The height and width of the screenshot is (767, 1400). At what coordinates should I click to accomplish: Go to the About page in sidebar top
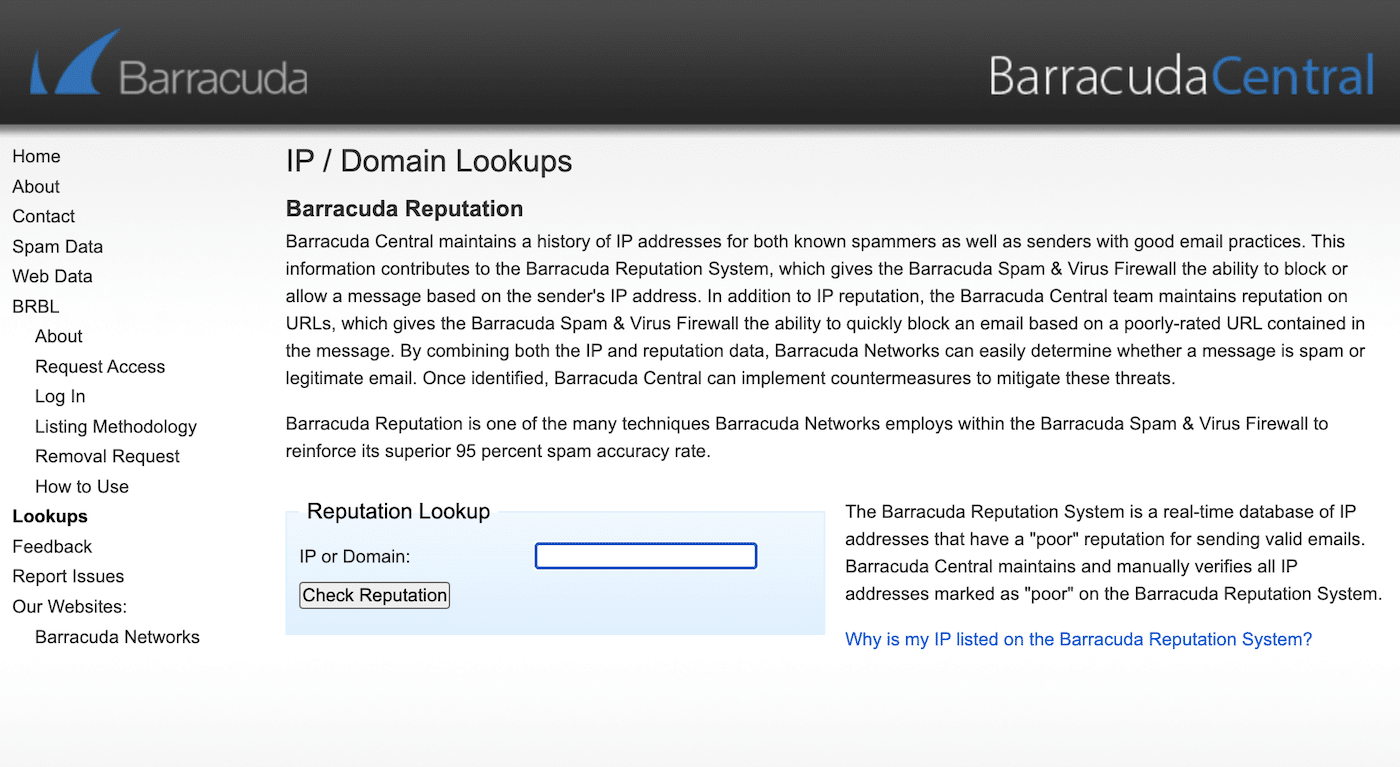point(36,186)
